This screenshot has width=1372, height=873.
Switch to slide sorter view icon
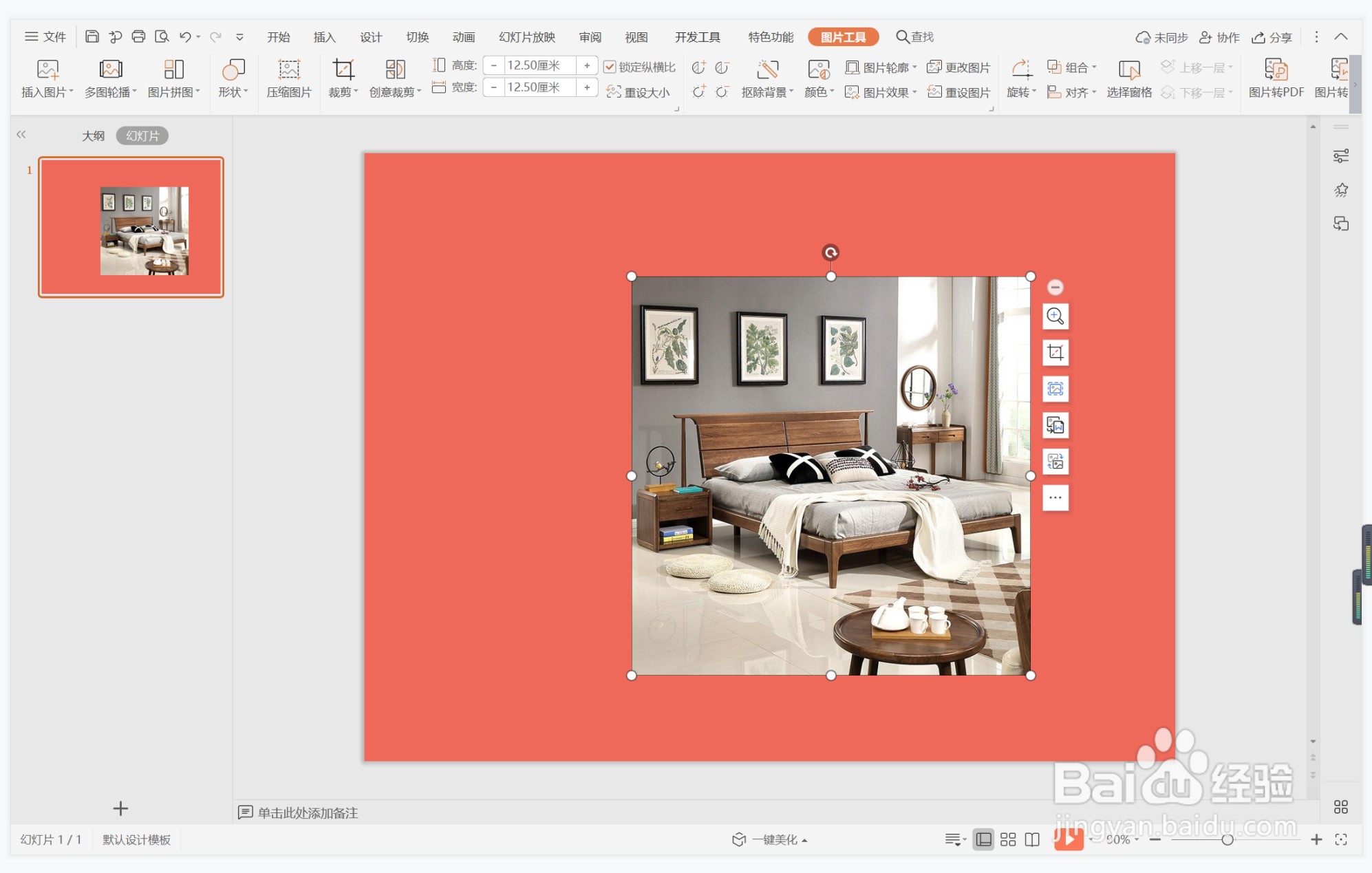tap(1008, 839)
